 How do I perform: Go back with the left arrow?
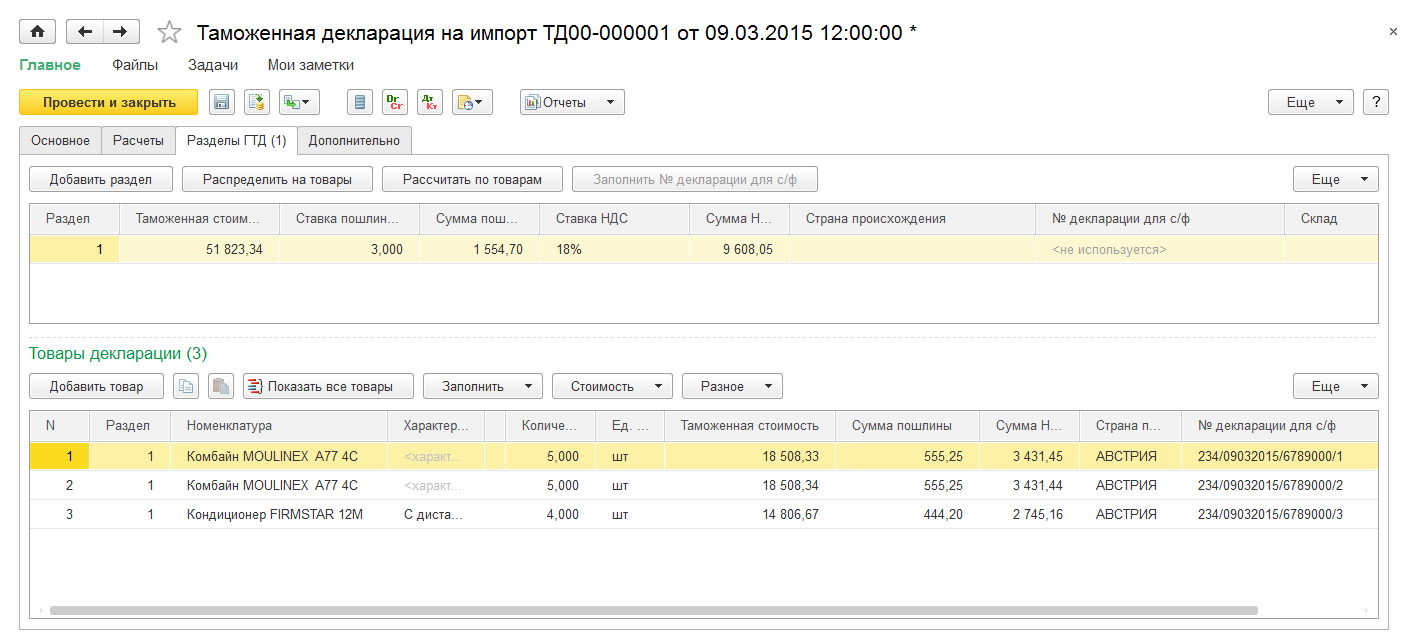coord(85,32)
